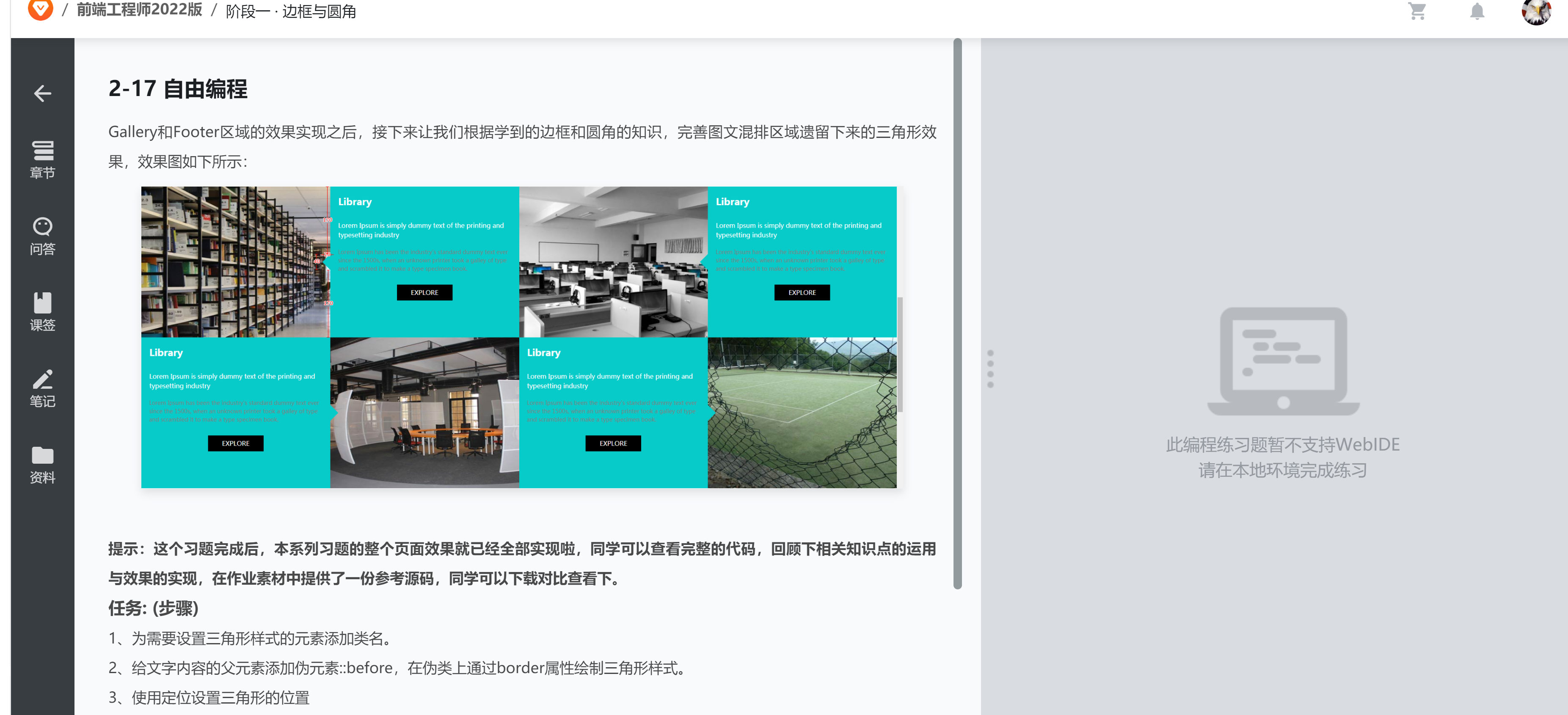This screenshot has width=1568, height=715.
Task: Open the 资料 materials folder
Action: (42, 464)
